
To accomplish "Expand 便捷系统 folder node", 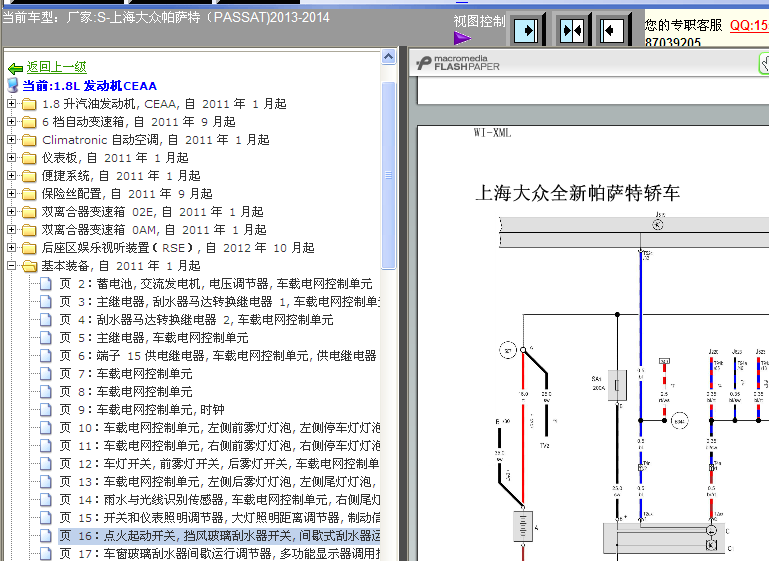I will 11,176.
